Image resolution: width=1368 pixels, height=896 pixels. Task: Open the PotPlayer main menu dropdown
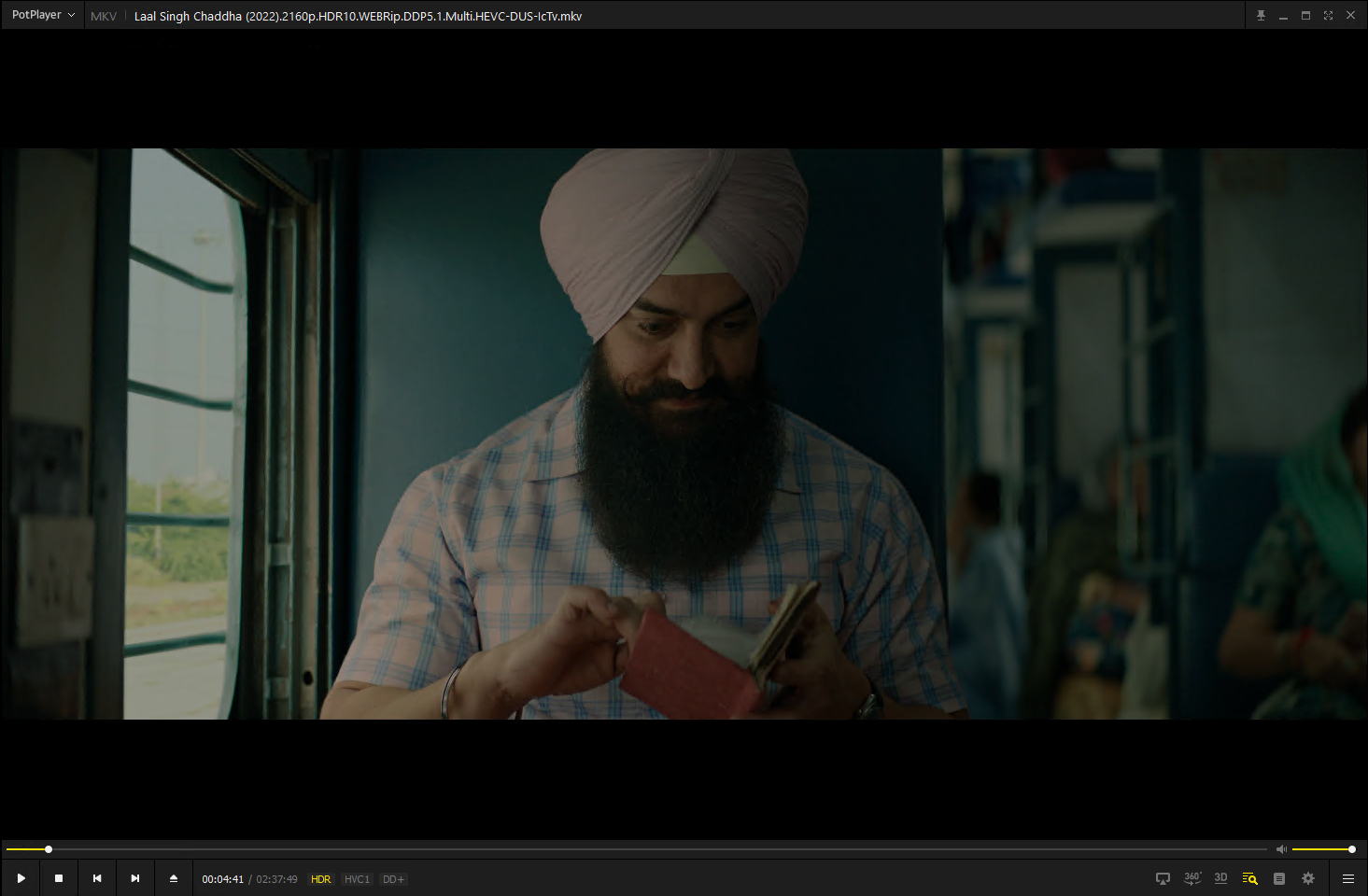pyautogui.click(x=43, y=15)
